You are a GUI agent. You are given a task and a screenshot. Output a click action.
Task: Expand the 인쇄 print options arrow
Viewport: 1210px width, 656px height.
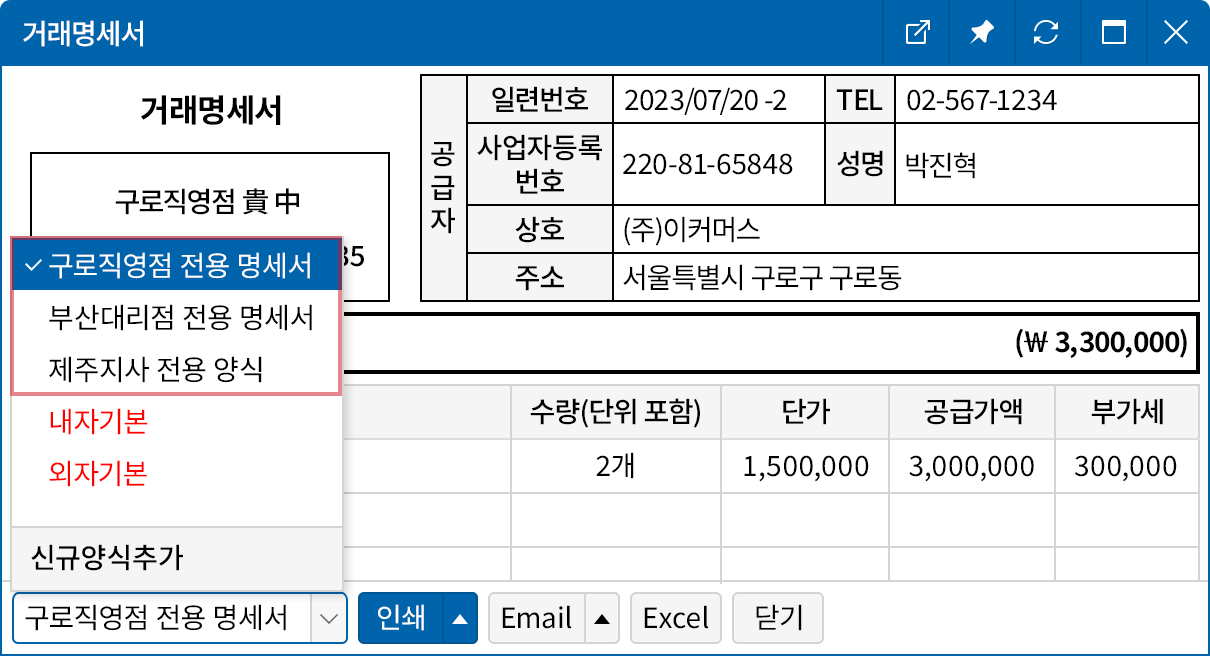point(459,618)
